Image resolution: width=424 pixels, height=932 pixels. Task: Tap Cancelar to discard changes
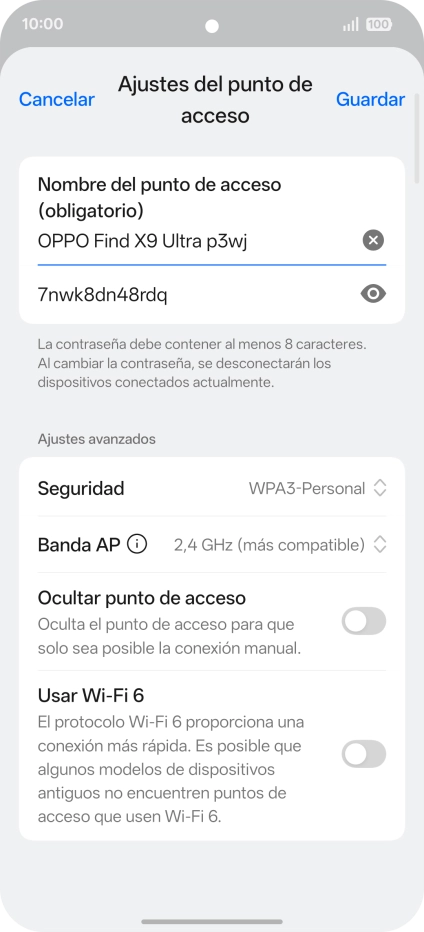tap(56, 99)
